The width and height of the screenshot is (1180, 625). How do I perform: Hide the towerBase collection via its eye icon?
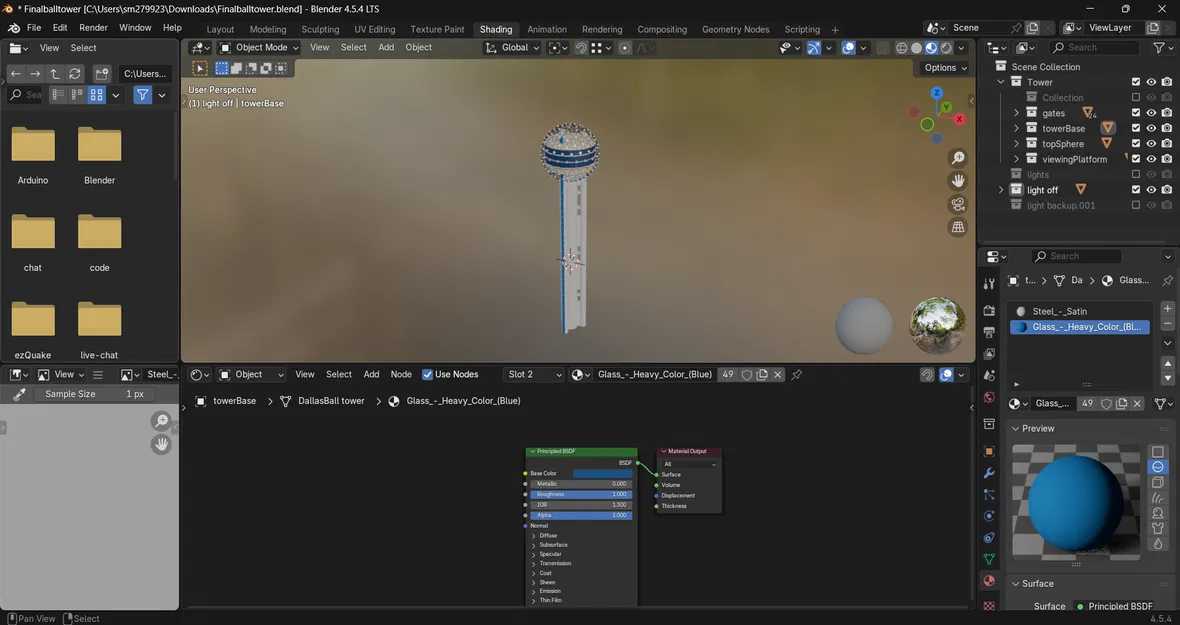point(1151,128)
